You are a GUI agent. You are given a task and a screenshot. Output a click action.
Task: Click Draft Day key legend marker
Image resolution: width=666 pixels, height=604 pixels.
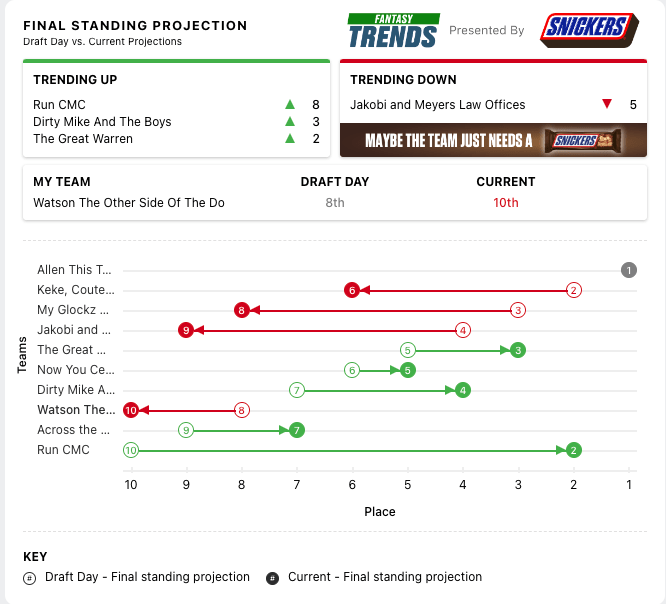point(30,578)
